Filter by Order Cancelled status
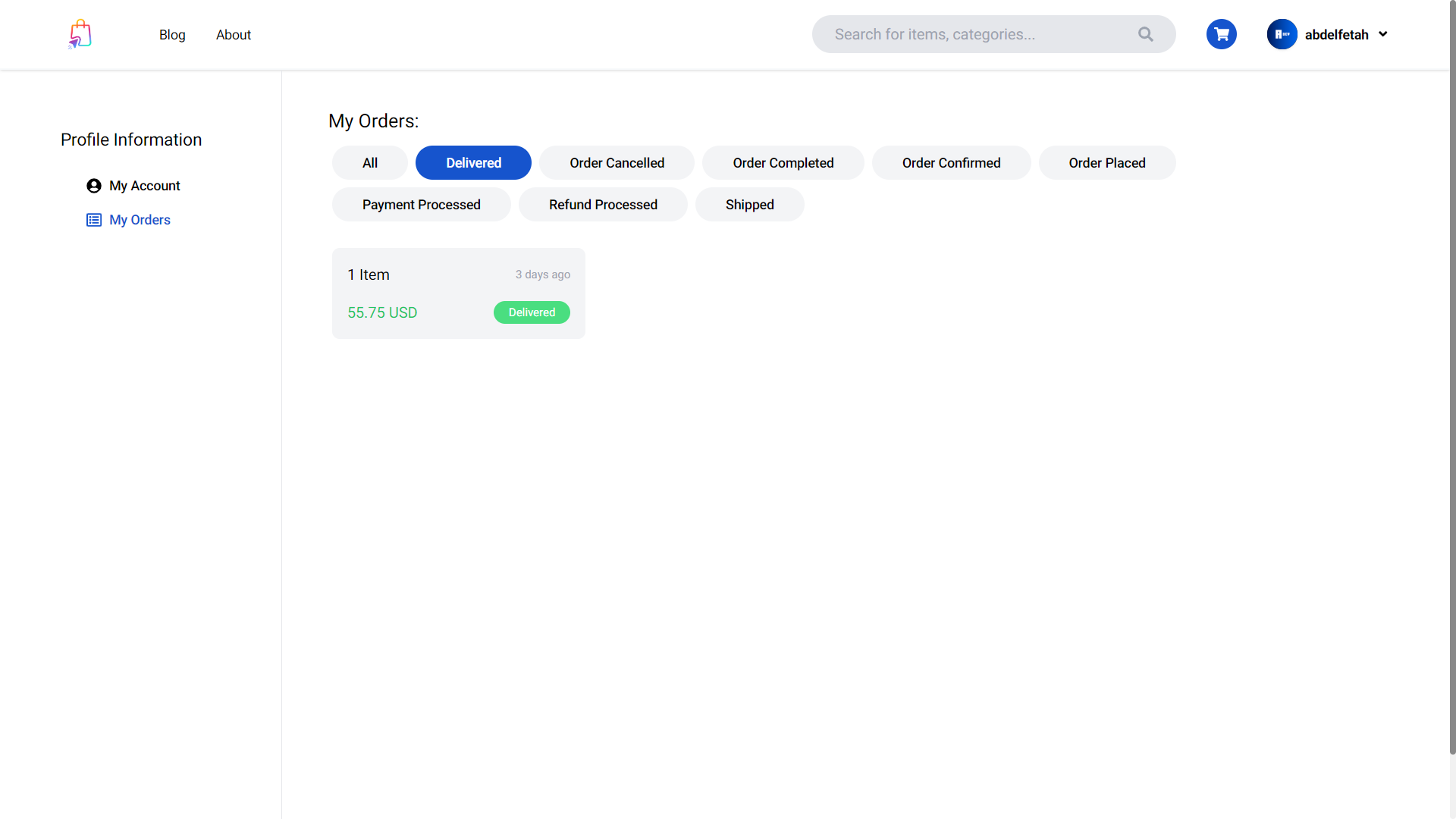 (617, 163)
